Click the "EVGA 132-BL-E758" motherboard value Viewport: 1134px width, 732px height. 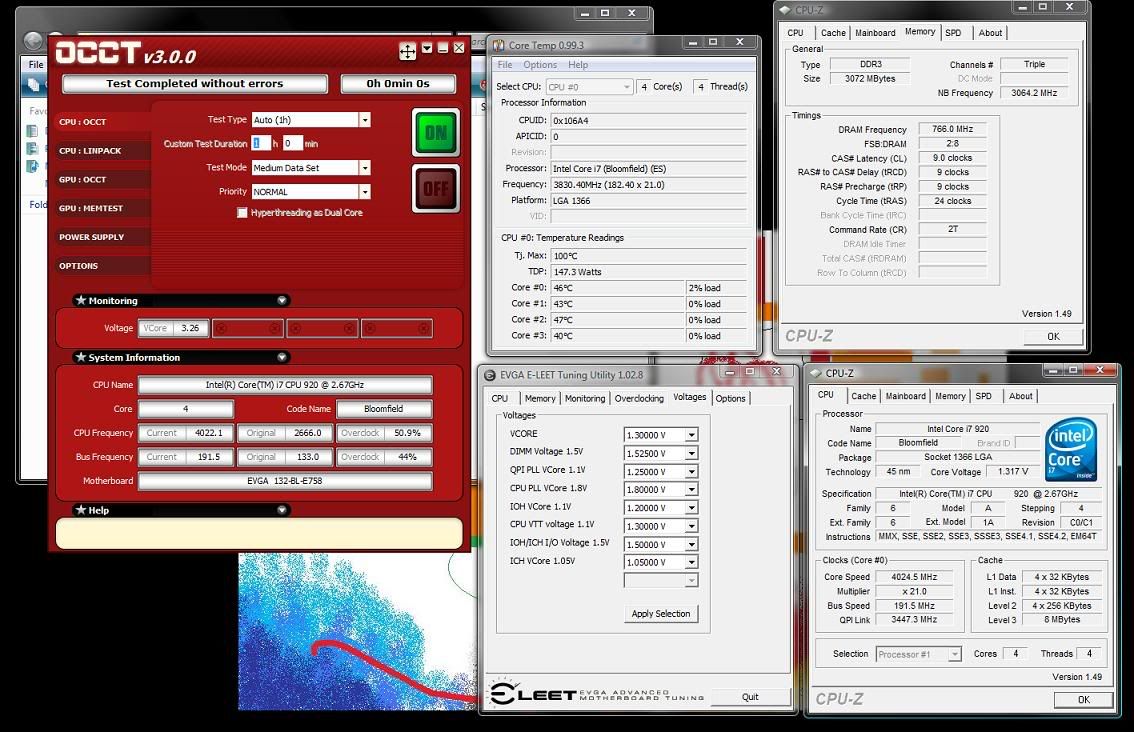[285, 480]
